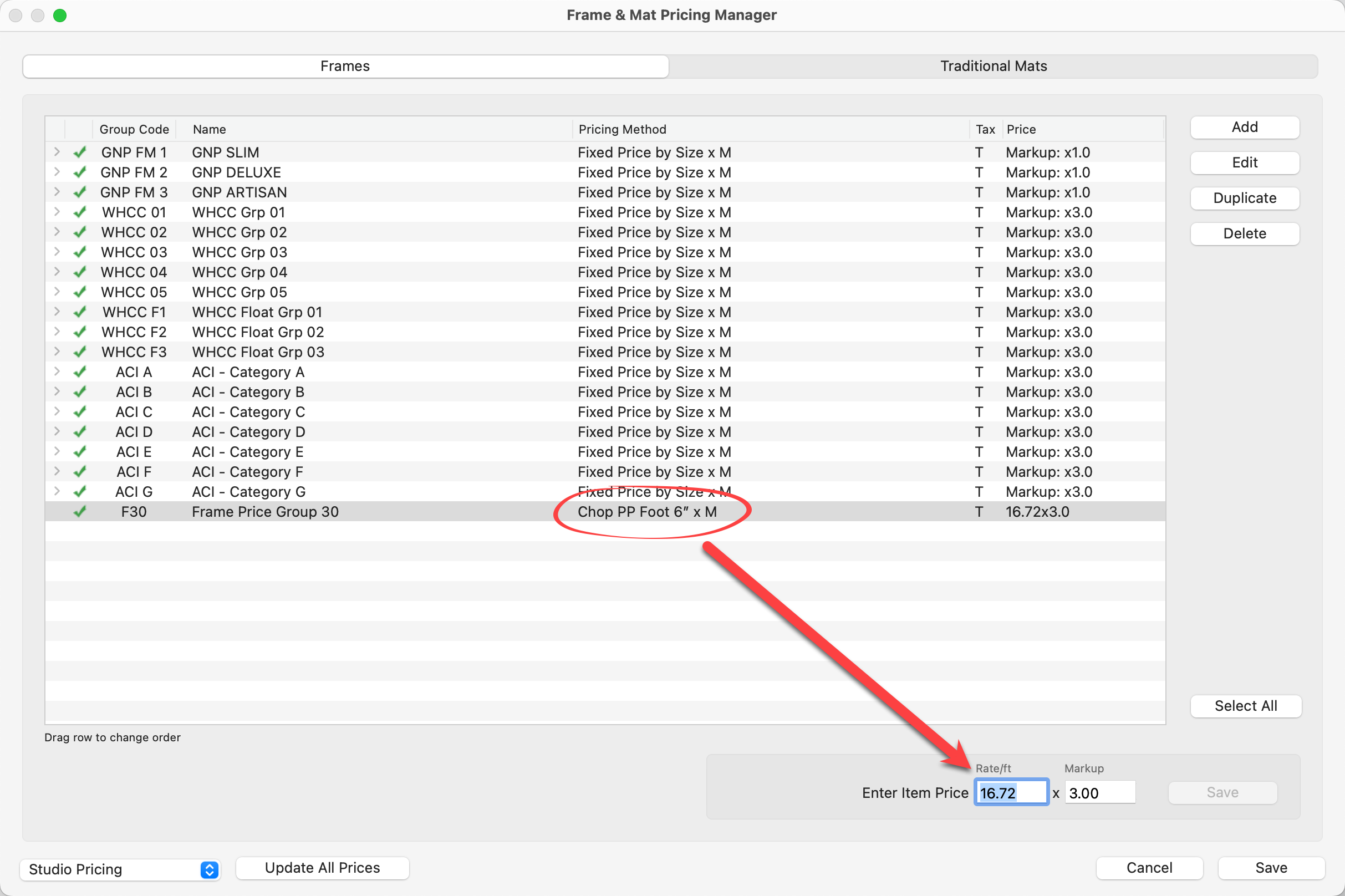Expand the GNP DELUXE row chevron

57,172
